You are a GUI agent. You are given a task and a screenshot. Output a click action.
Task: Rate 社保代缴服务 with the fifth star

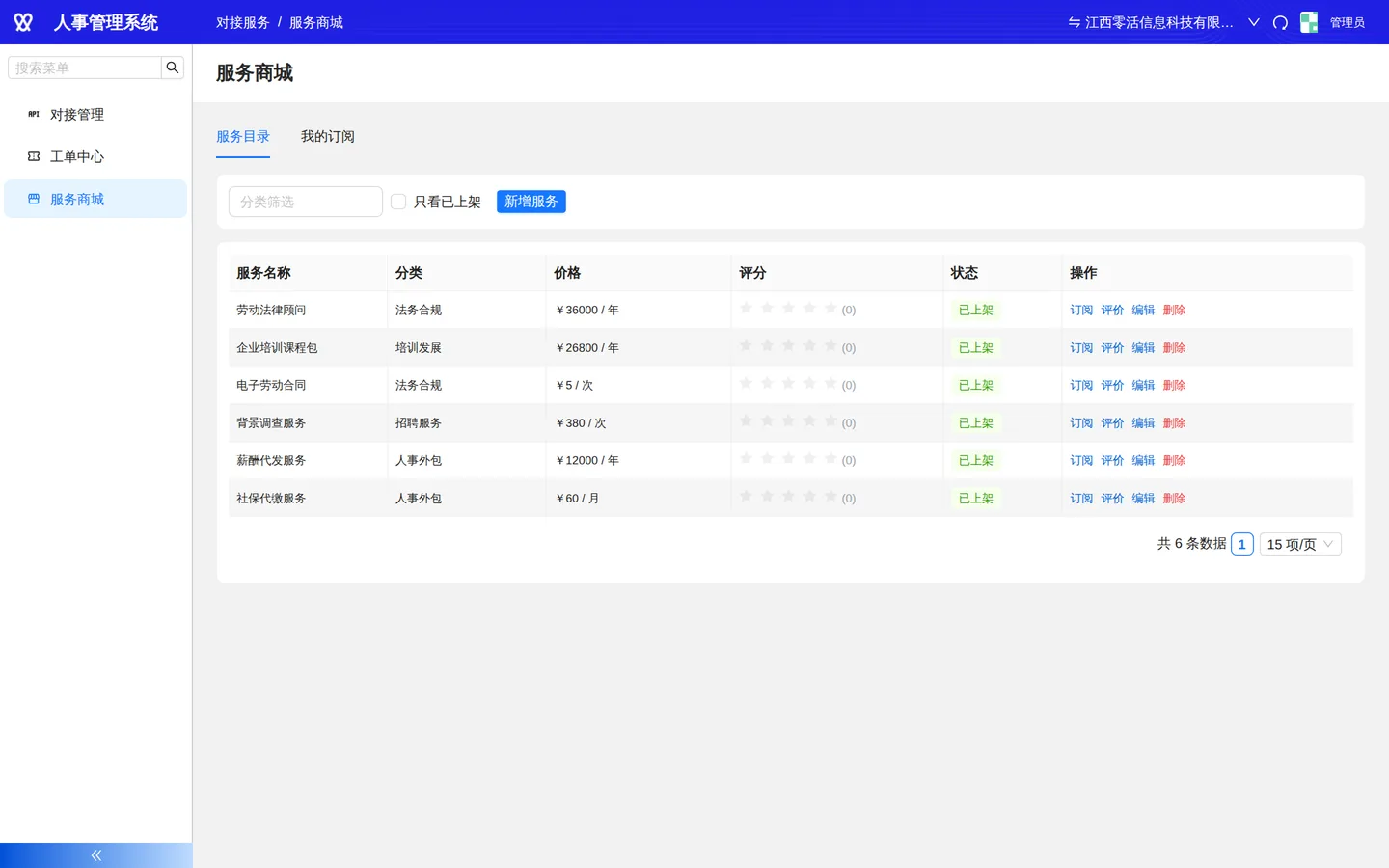[x=831, y=497]
